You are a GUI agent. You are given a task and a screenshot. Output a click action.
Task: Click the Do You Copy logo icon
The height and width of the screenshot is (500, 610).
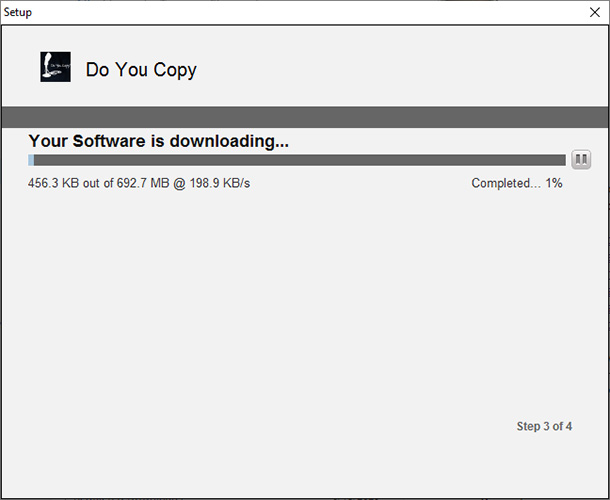click(x=55, y=67)
